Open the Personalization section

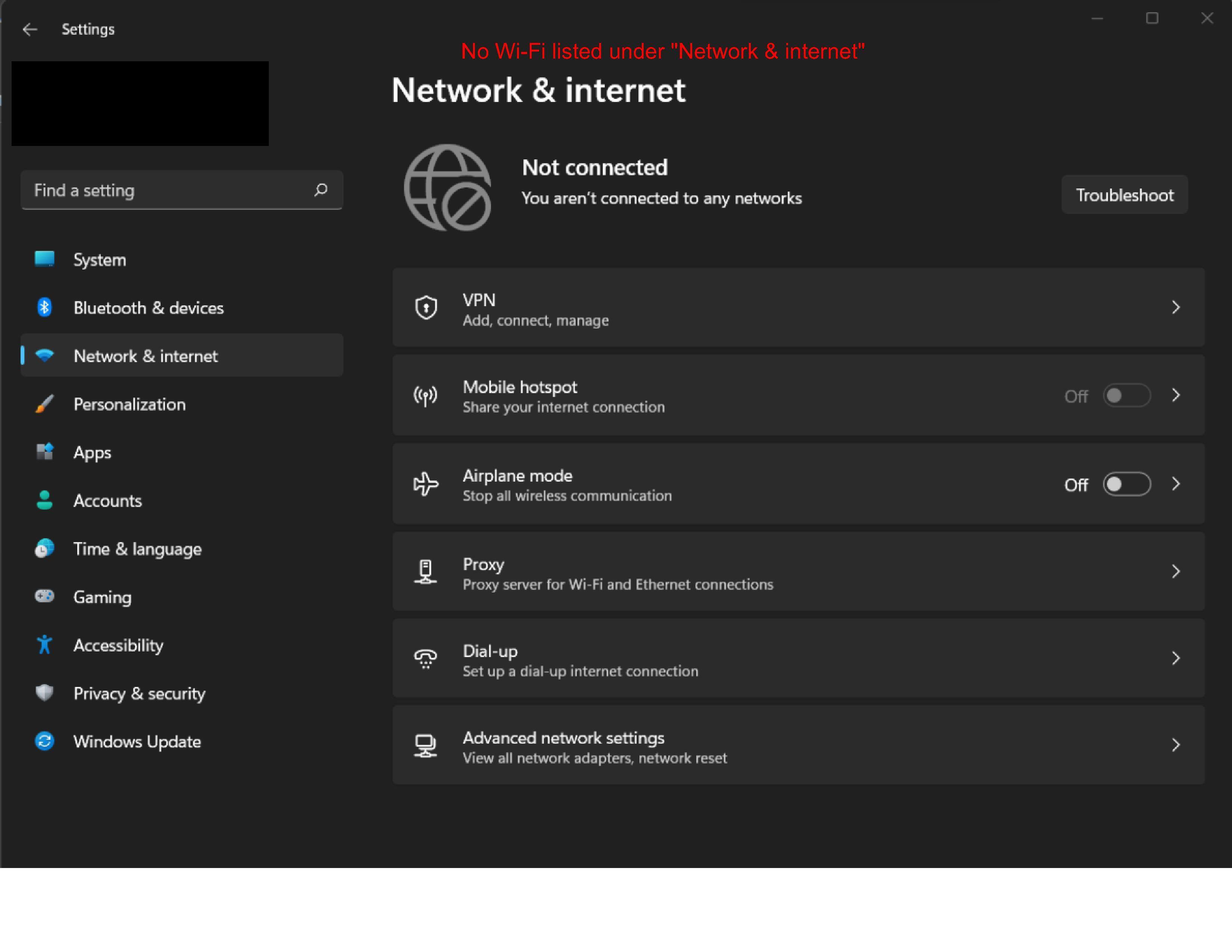129,404
